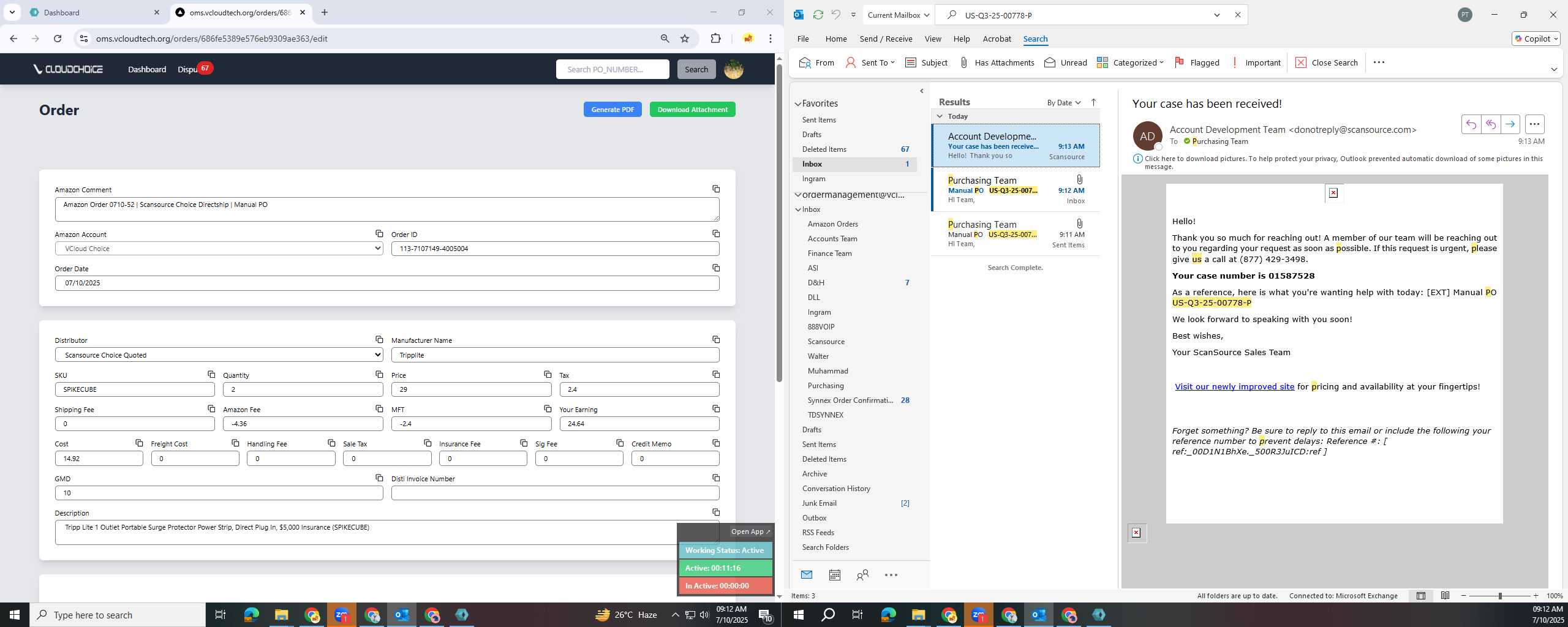
Task: Click Forward arrow icon in email header
Action: pyautogui.click(x=1510, y=124)
